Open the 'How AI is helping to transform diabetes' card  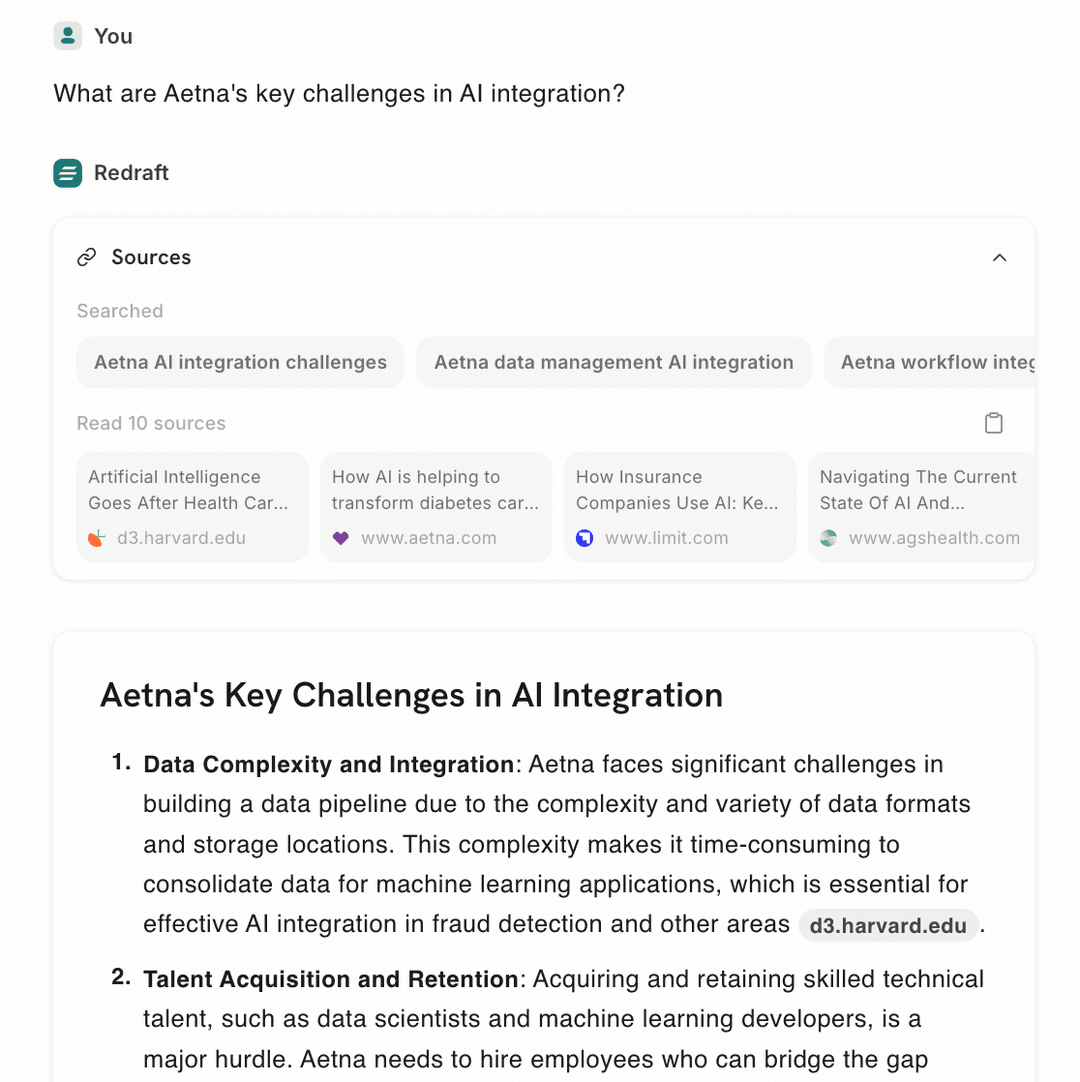[x=436, y=507]
